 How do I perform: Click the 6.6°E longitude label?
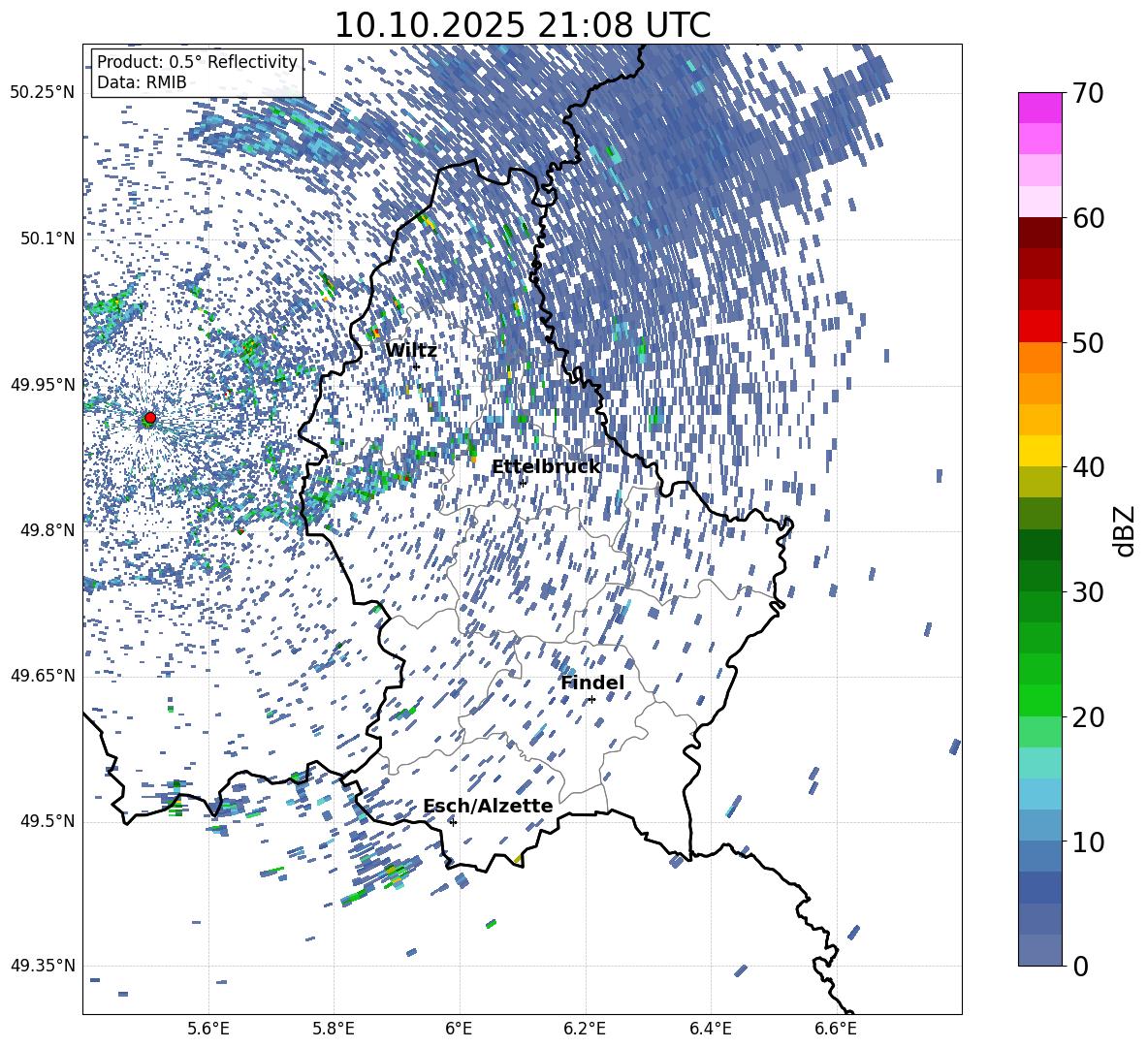coord(836,1029)
